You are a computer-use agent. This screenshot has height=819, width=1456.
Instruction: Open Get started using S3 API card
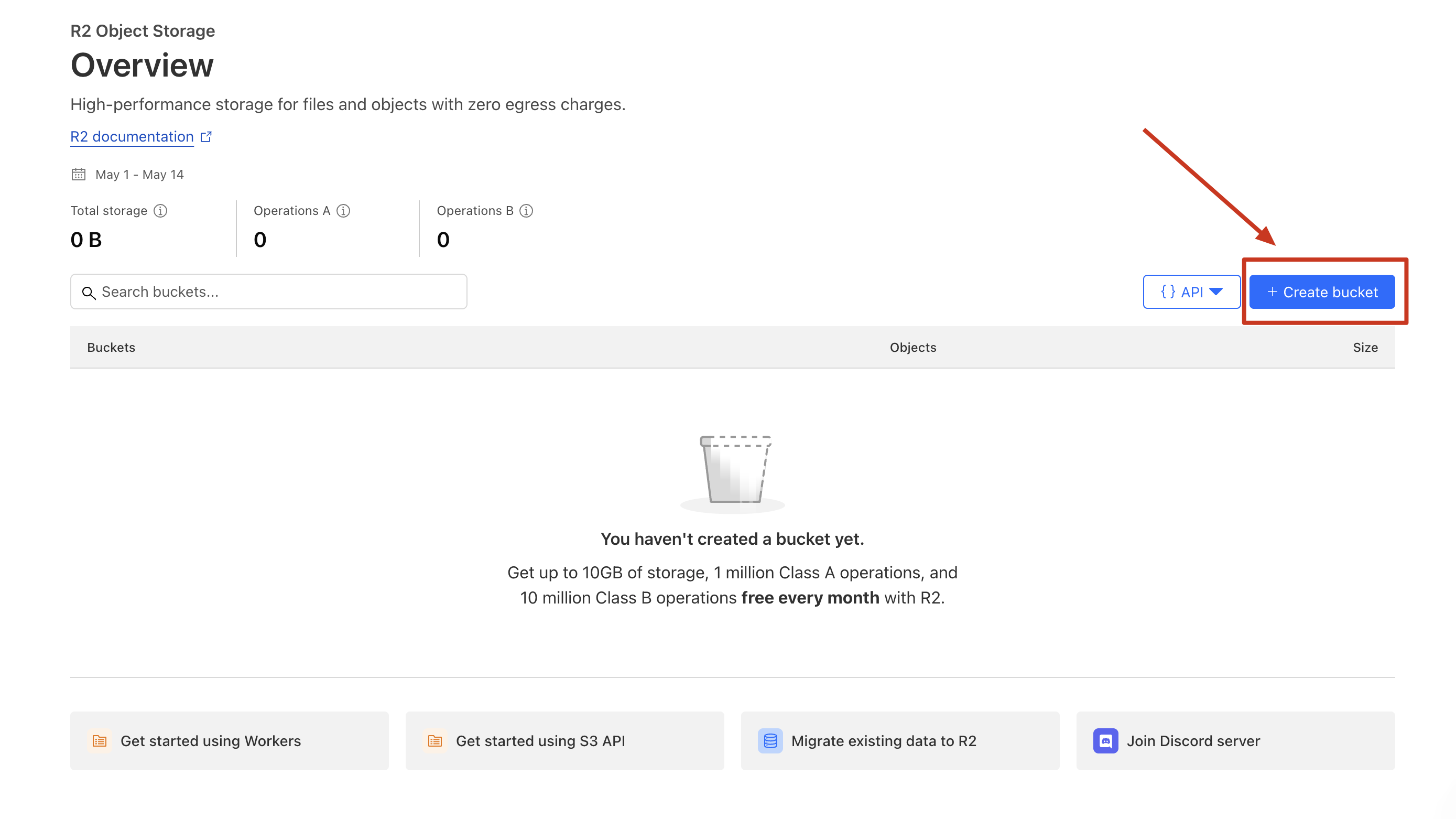(x=564, y=741)
